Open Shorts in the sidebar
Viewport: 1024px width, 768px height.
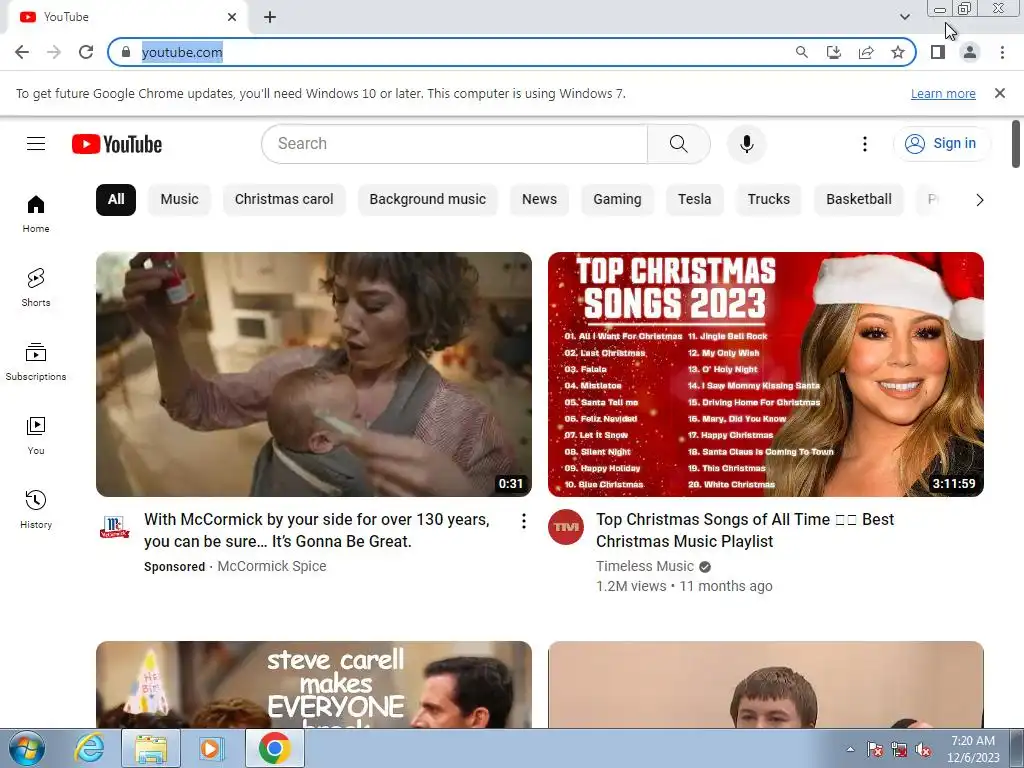36,288
